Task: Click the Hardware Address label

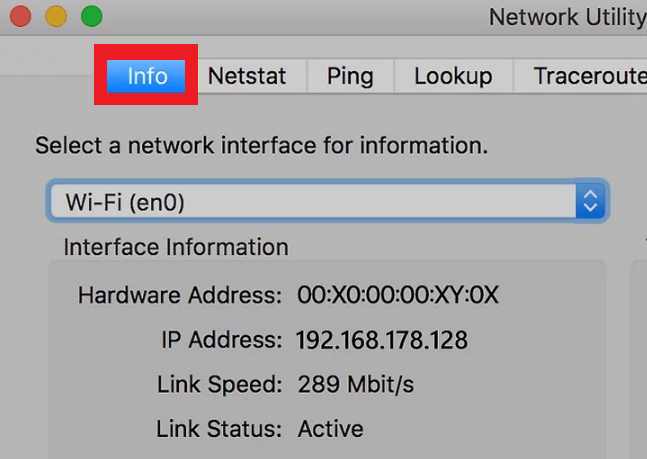Action: point(180,295)
